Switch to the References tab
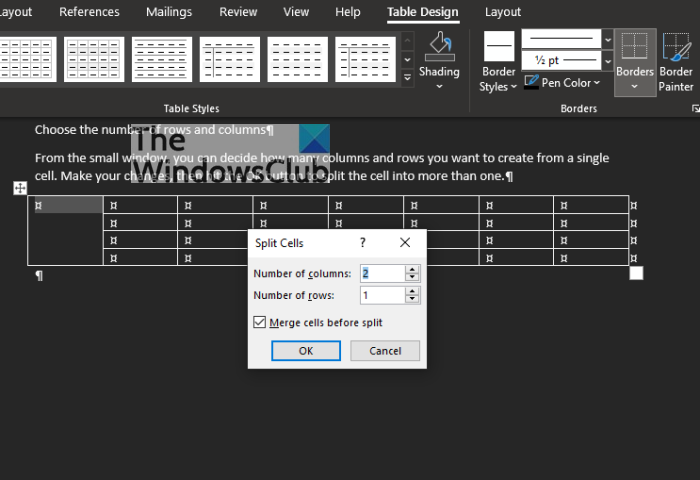This screenshot has height=480, width=700. point(89,12)
